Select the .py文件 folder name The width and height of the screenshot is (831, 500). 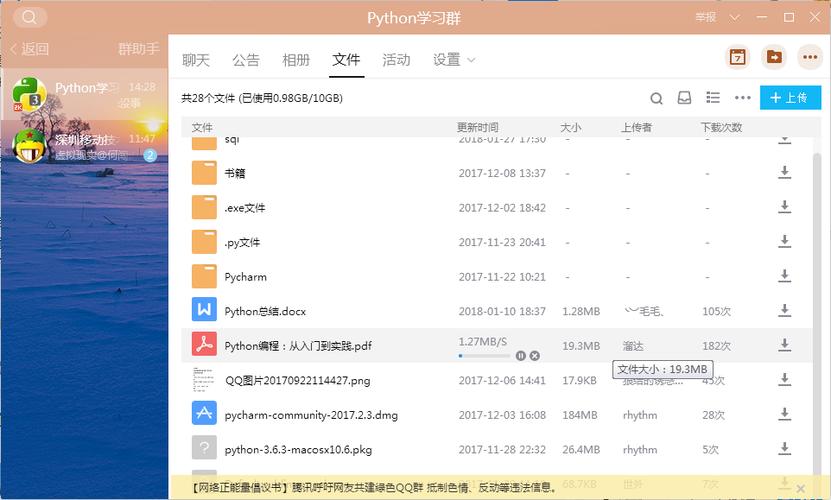(242, 242)
